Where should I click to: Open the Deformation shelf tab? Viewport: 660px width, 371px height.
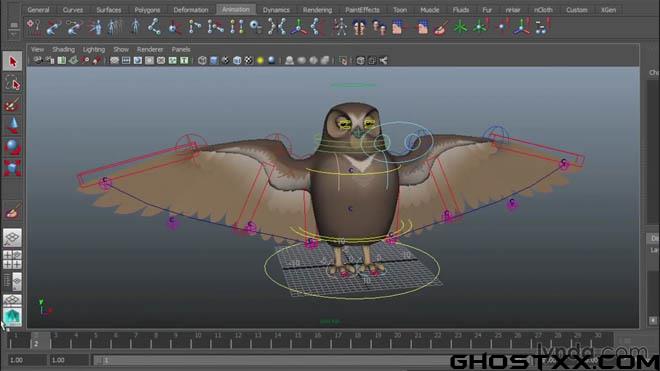click(191, 10)
